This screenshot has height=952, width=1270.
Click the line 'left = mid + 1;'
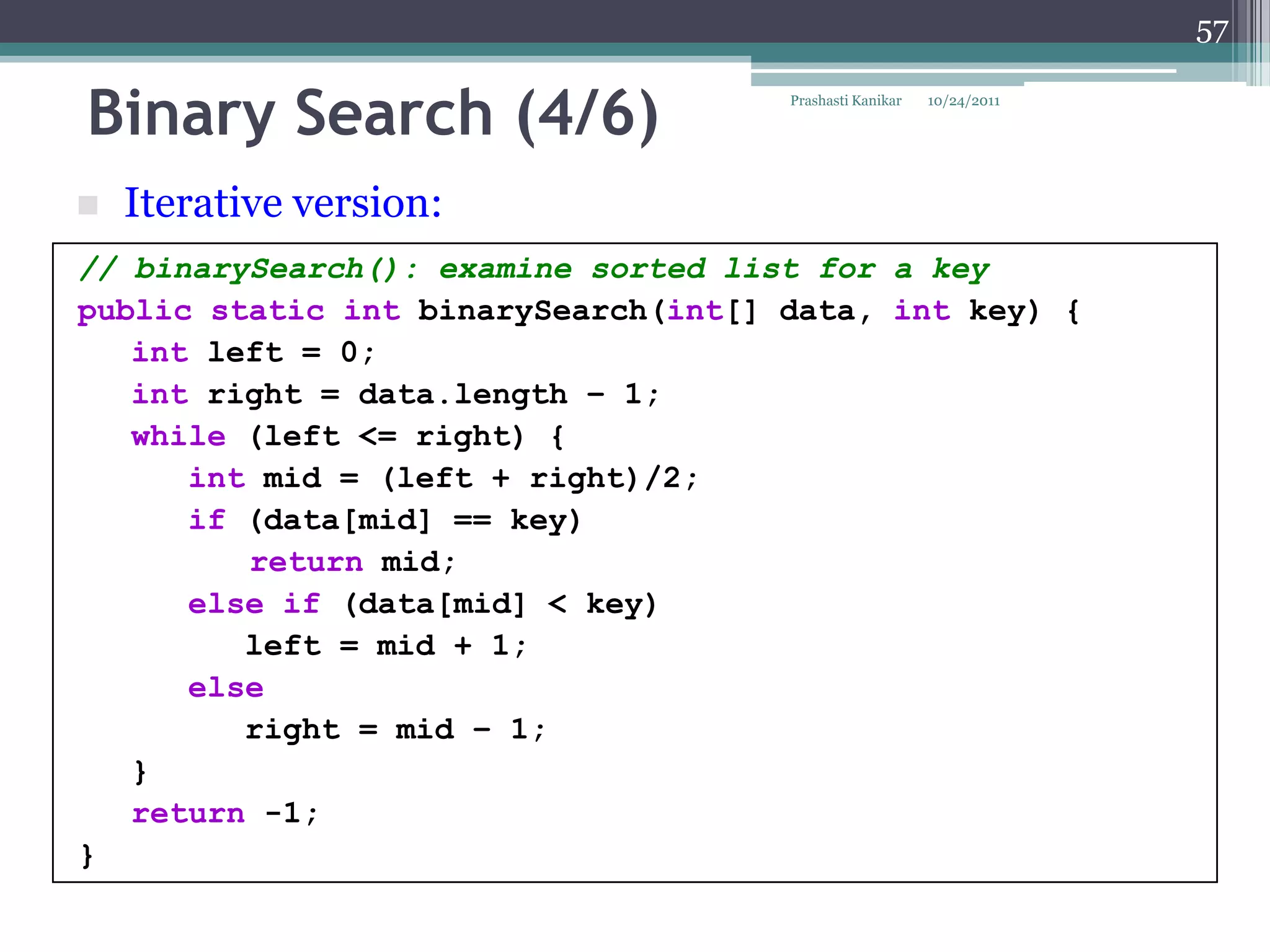pyautogui.click(x=386, y=646)
